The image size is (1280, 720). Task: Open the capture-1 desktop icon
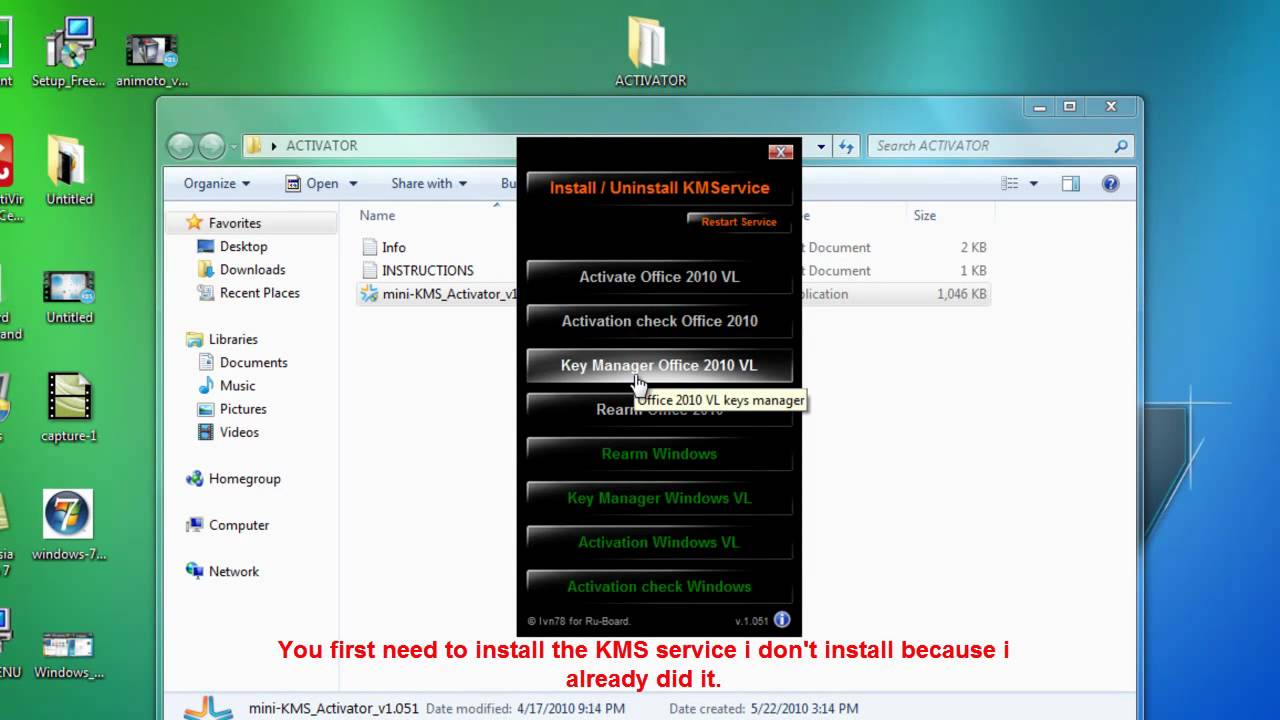69,397
